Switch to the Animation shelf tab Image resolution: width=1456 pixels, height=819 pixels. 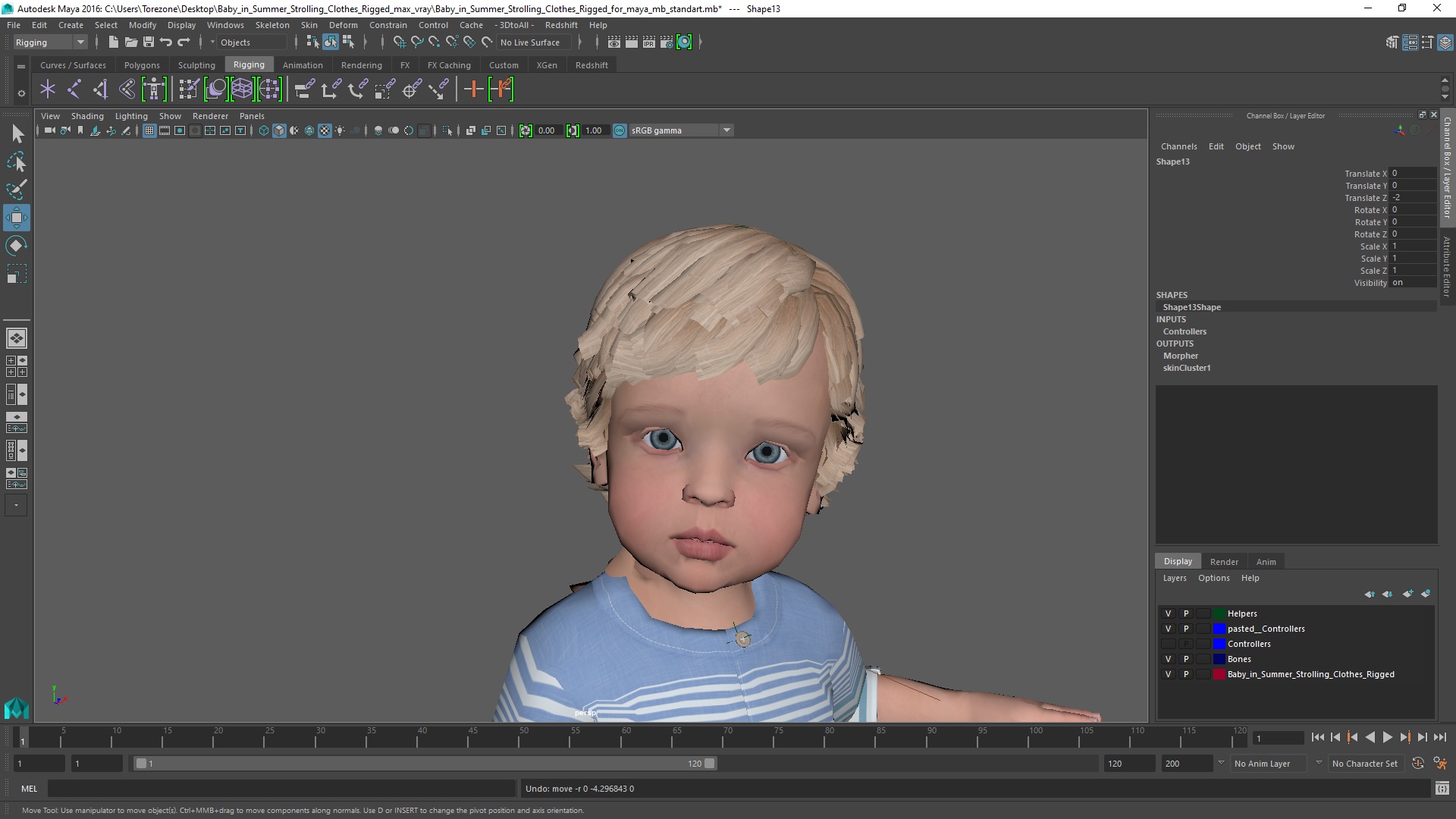[303, 65]
